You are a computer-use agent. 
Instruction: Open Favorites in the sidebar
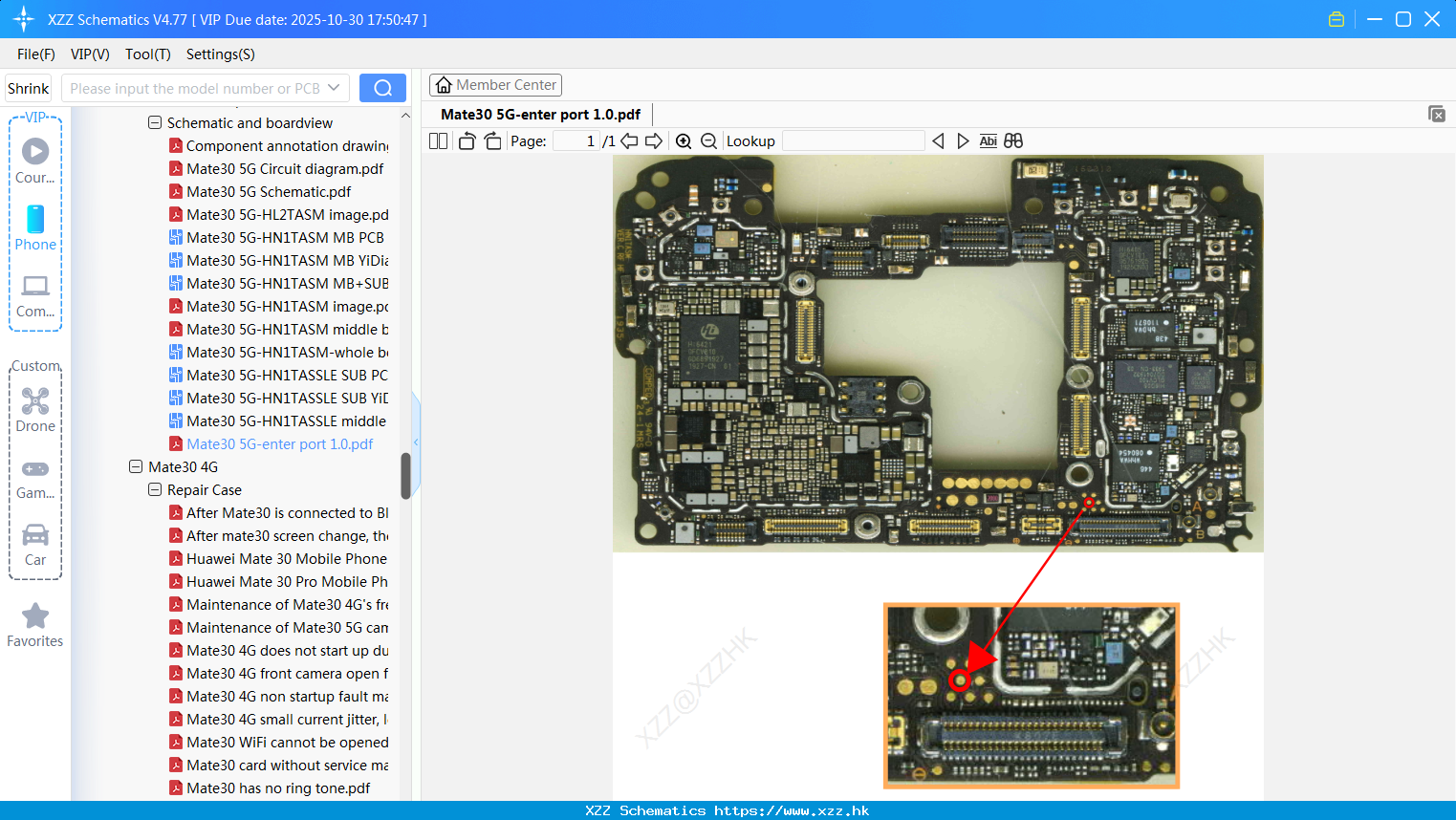click(35, 625)
